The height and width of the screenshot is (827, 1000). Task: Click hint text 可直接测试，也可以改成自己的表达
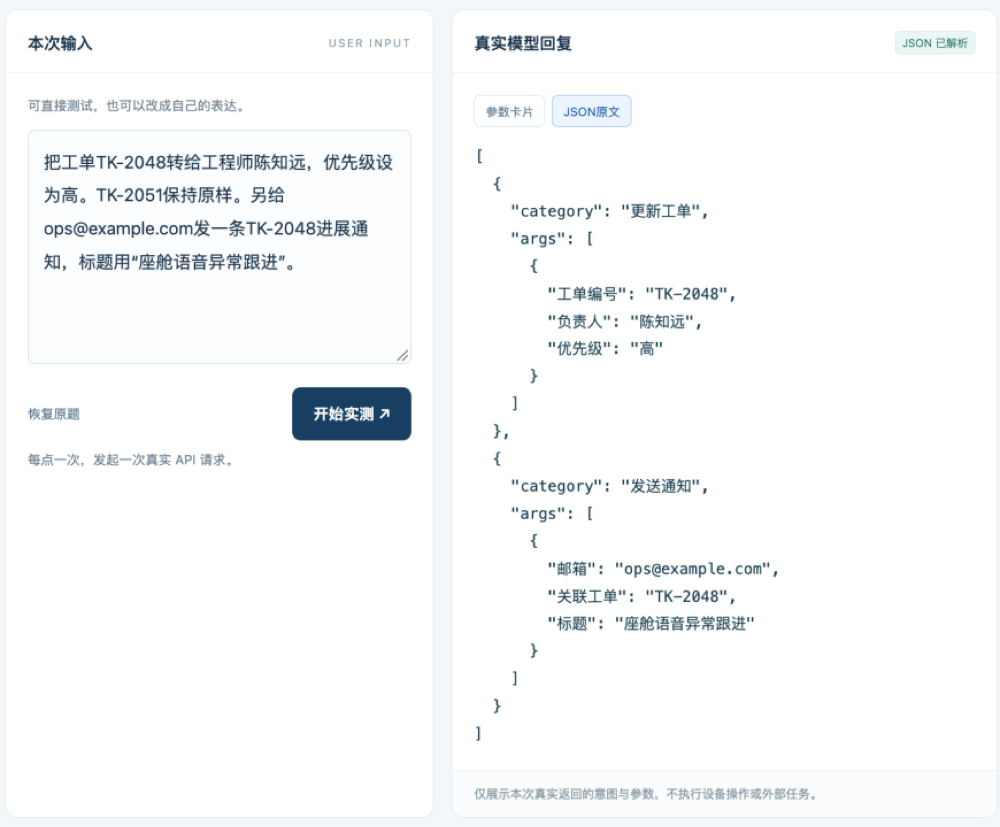[x=136, y=106]
